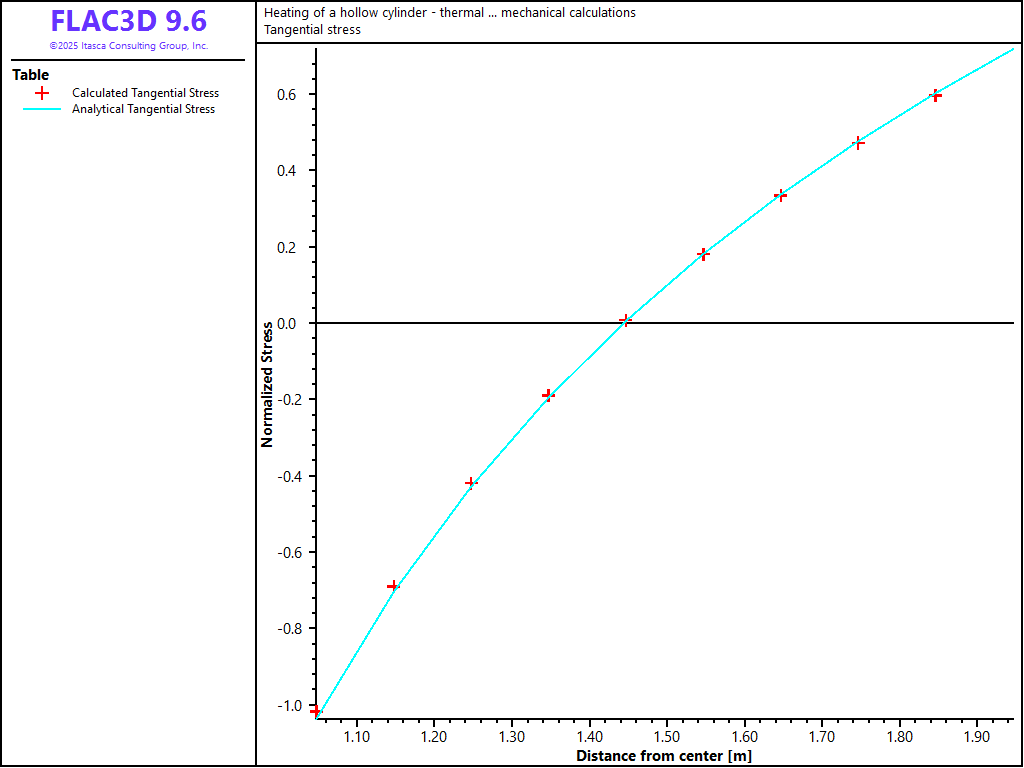Open the Itasca Consulting Group copyright text
1024x768 pixels.
coord(128,46)
